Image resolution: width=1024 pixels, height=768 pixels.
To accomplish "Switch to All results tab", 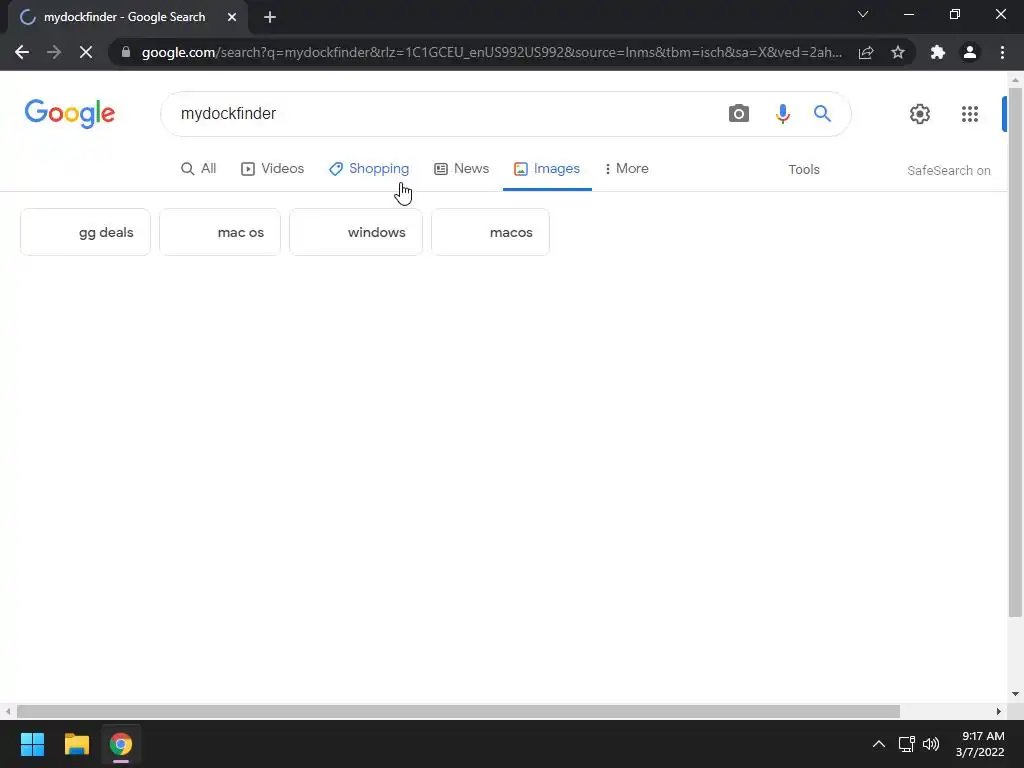I will pyautogui.click(x=199, y=168).
